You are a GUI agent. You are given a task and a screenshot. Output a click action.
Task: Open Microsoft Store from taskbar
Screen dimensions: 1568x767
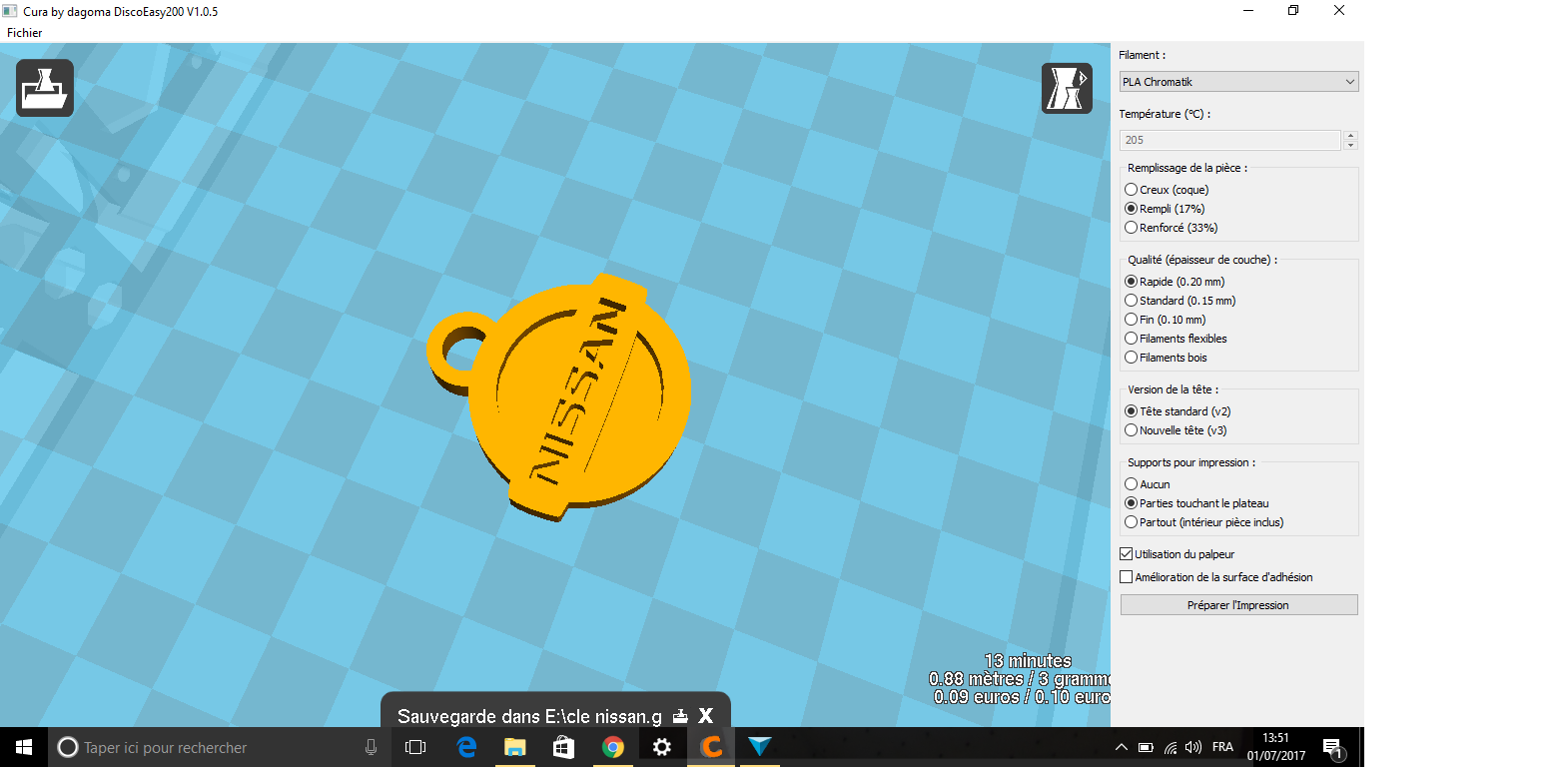[x=564, y=747]
